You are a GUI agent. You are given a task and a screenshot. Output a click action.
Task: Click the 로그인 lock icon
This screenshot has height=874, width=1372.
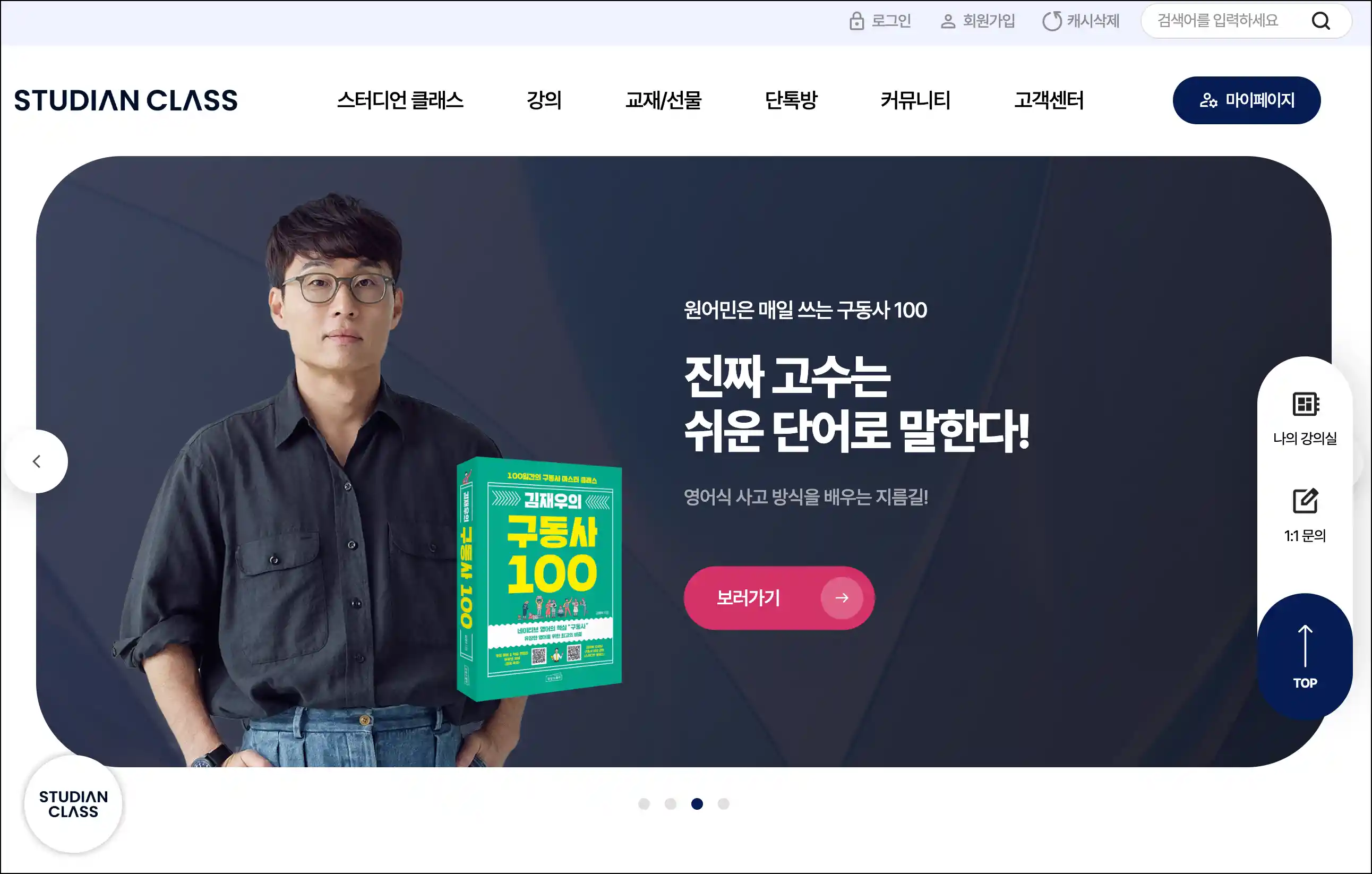tap(856, 21)
